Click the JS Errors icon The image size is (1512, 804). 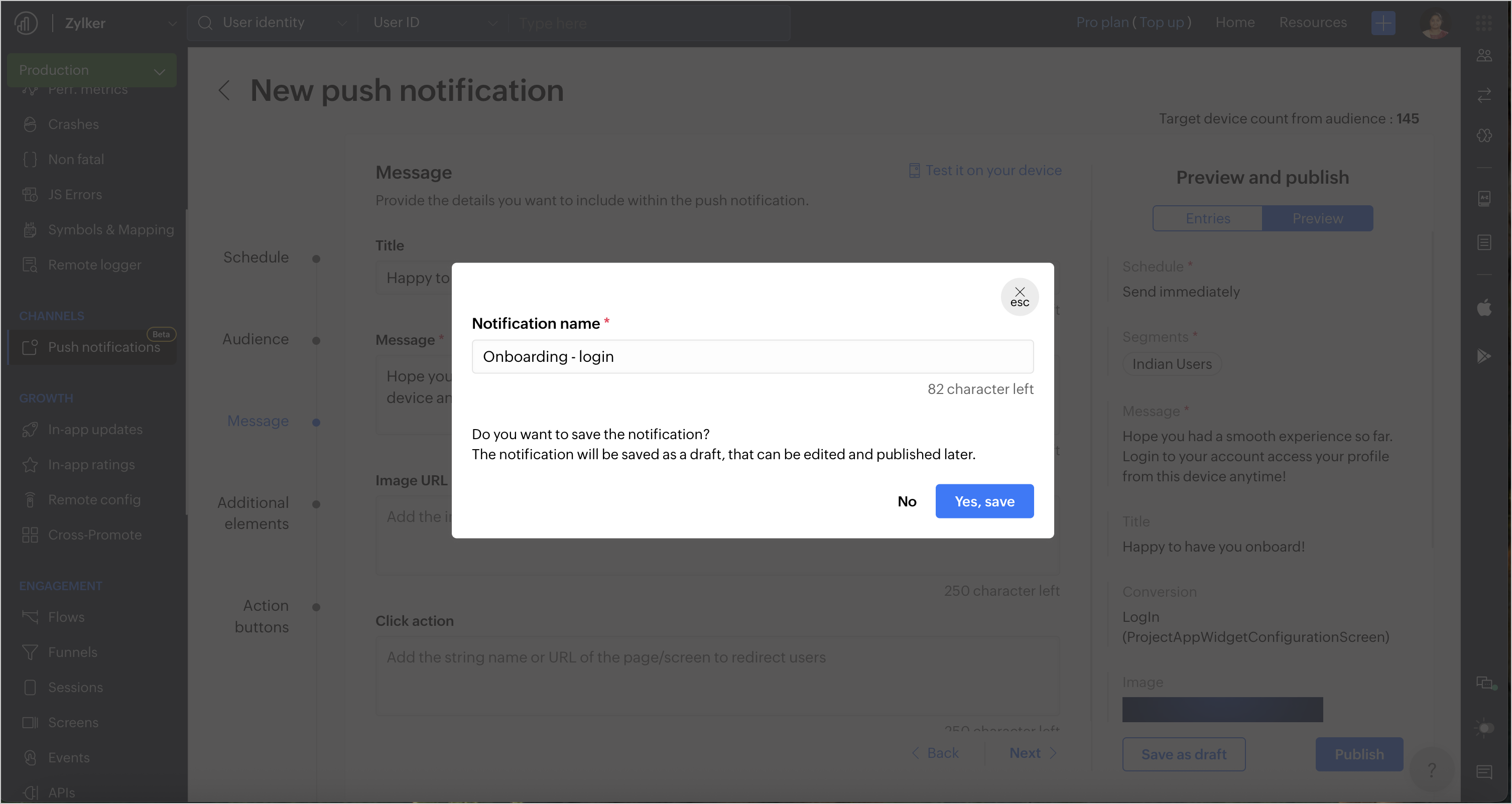click(x=30, y=195)
